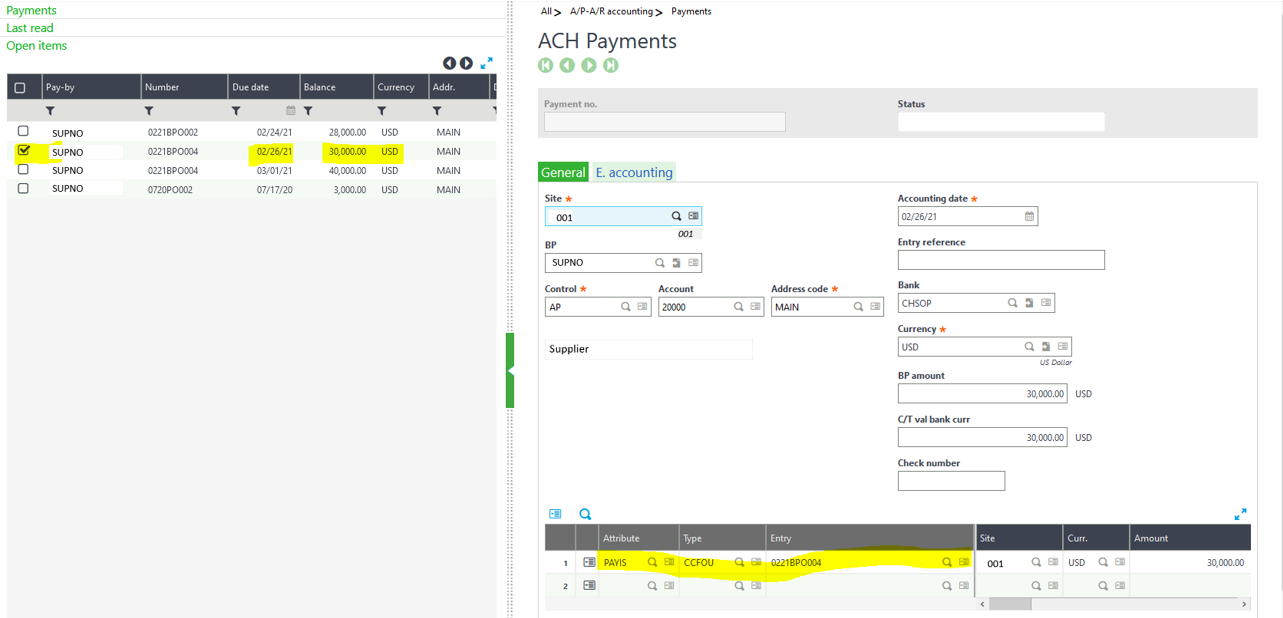This screenshot has height=618, width=1283.
Task: Click the Site field lookup magnifier
Action: (676, 216)
